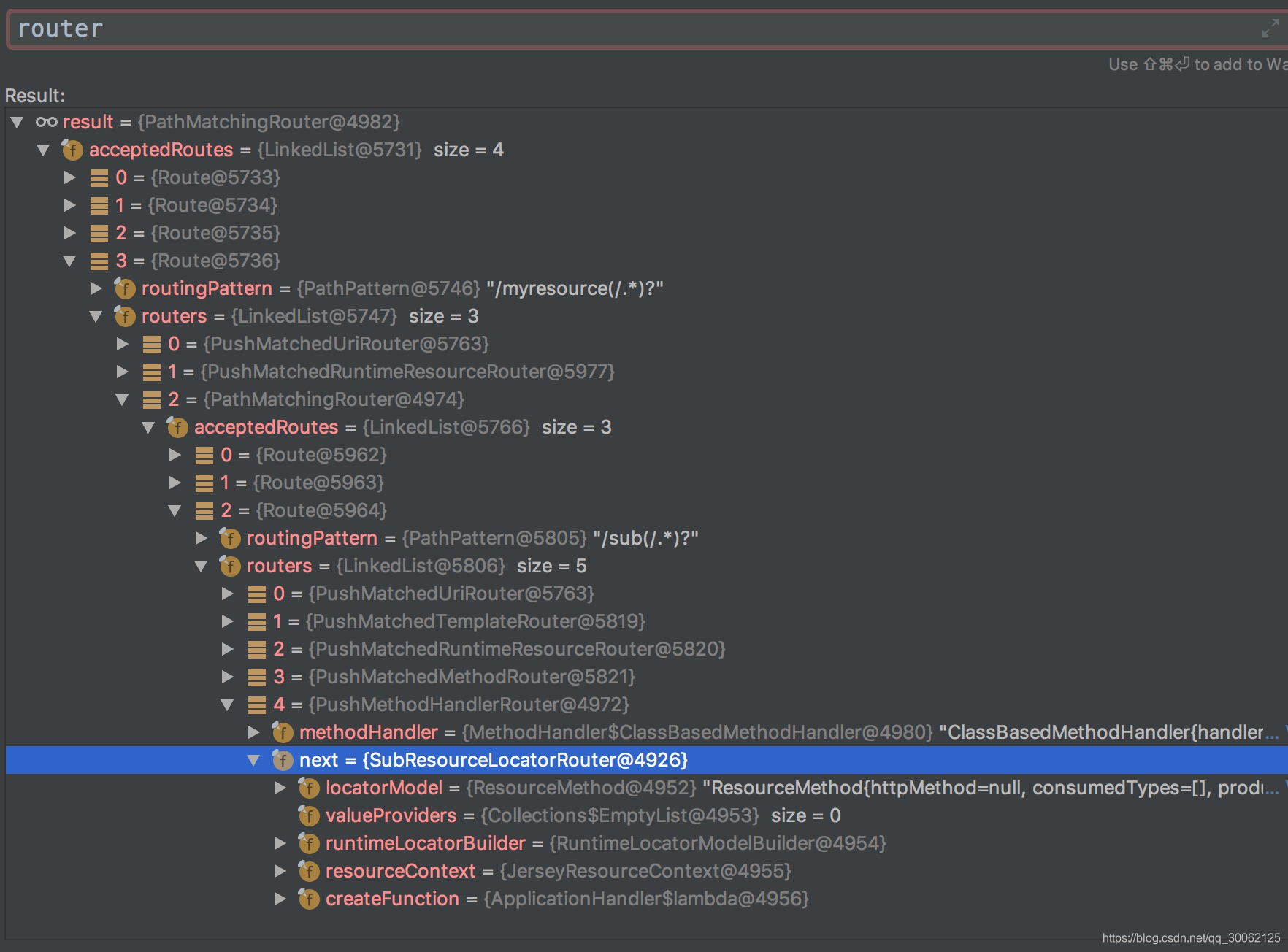The height and width of the screenshot is (952, 1288).
Task: Click list element icon of Route@5736
Action: pos(99,261)
